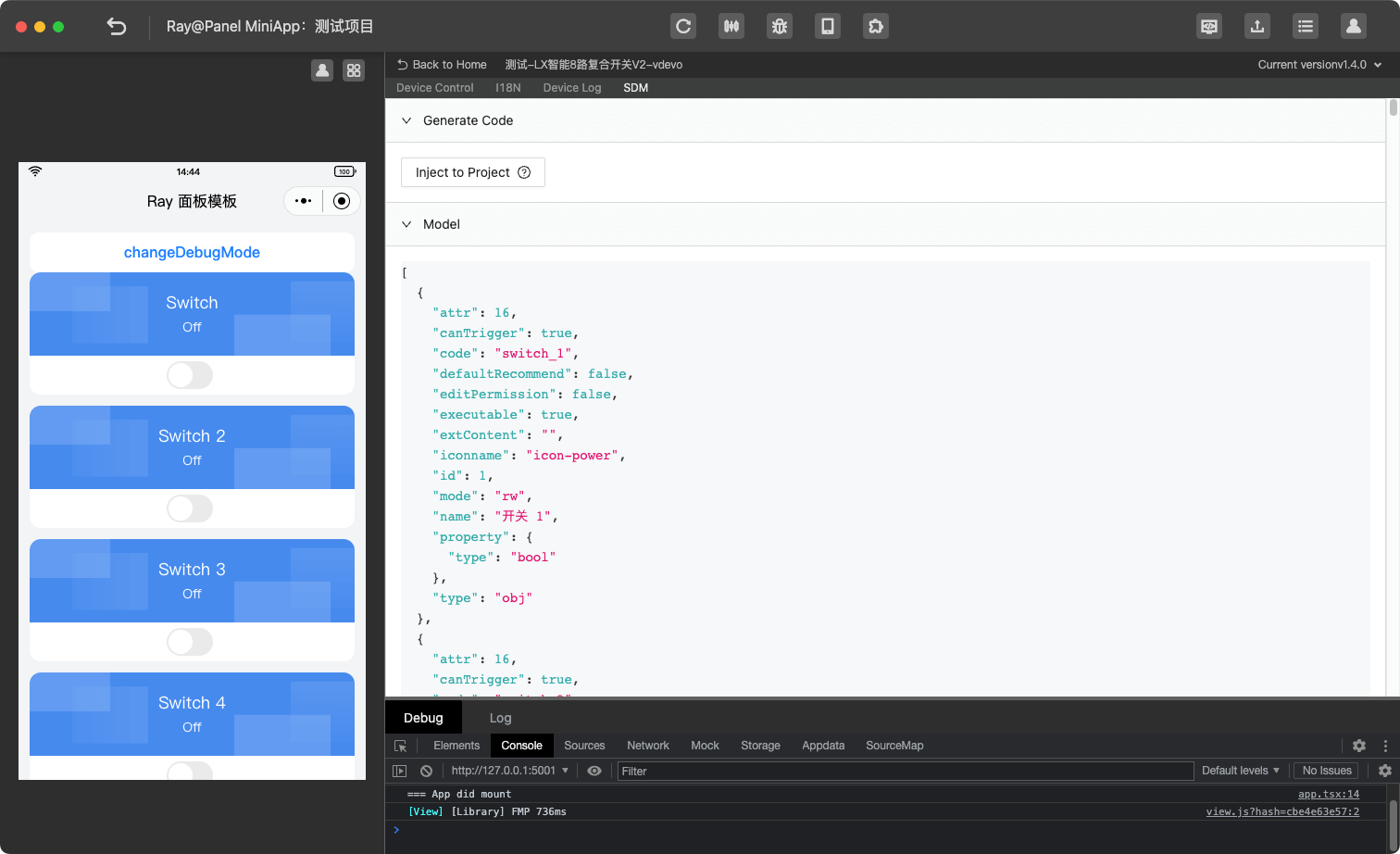Image resolution: width=1400 pixels, height=854 pixels.
Task: Click the mobile device icon in toolbar
Action: (828, 26)
